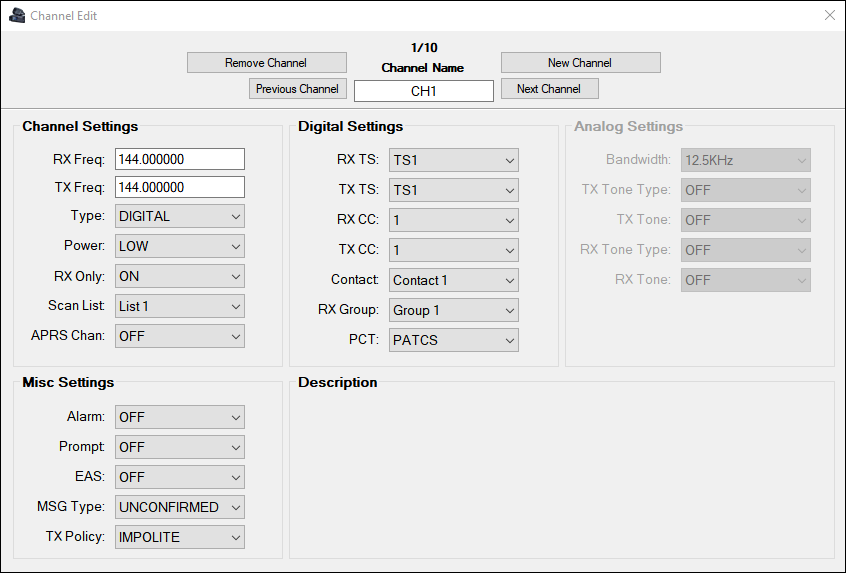Click the RX Freq input field
This screenshot has width=846, height=573.
180,159
